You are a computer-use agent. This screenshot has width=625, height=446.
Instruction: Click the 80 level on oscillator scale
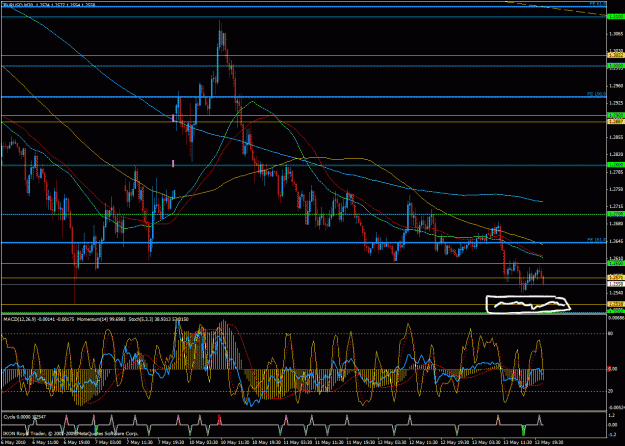611,334
